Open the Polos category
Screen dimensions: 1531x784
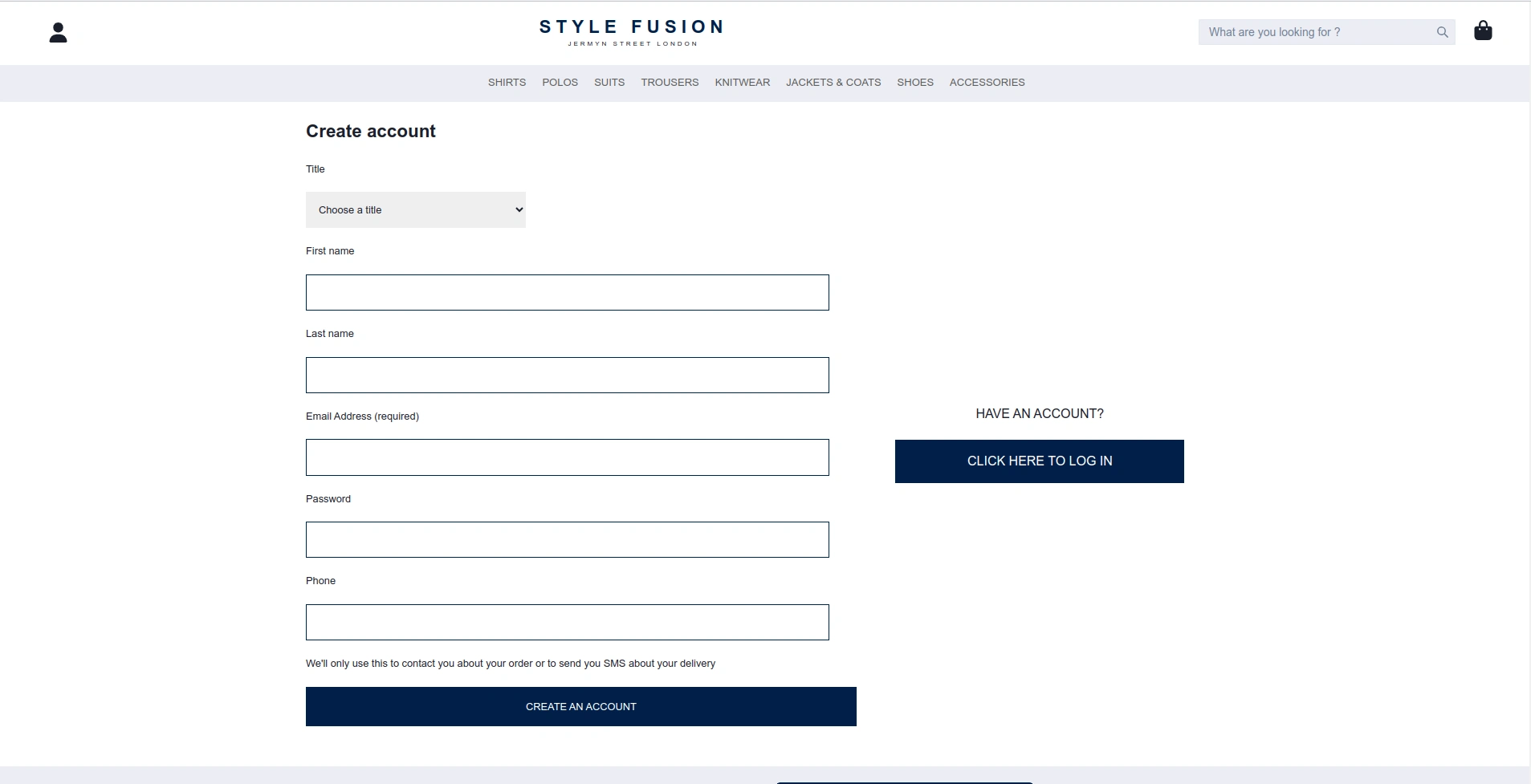pyautogui.click(x=560, y=83)
